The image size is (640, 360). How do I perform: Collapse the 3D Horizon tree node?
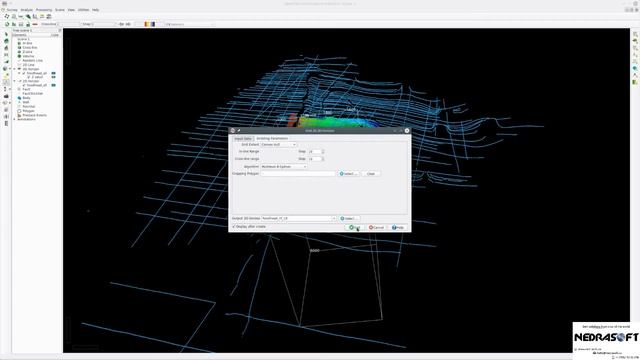(x=15, y=69)
